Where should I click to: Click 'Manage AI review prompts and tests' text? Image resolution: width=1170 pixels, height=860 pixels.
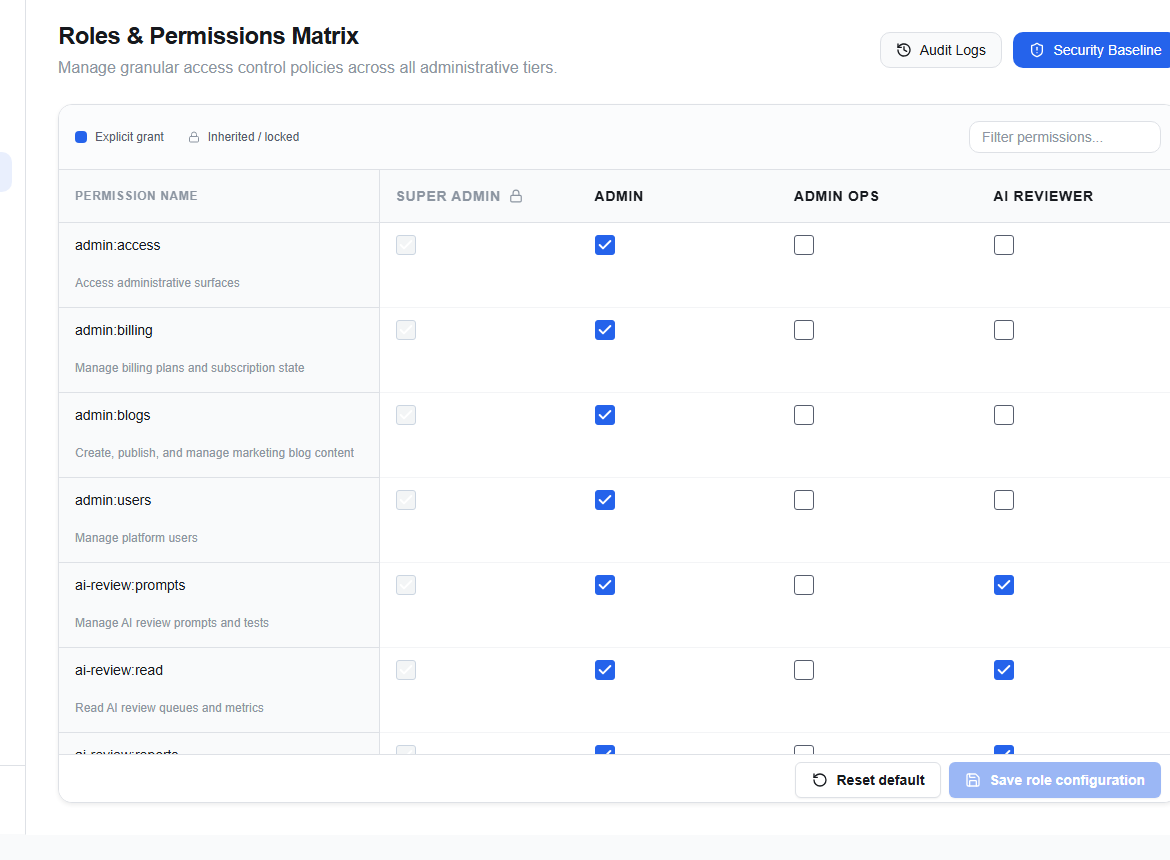pyautogui.click(x=172, y=623)
